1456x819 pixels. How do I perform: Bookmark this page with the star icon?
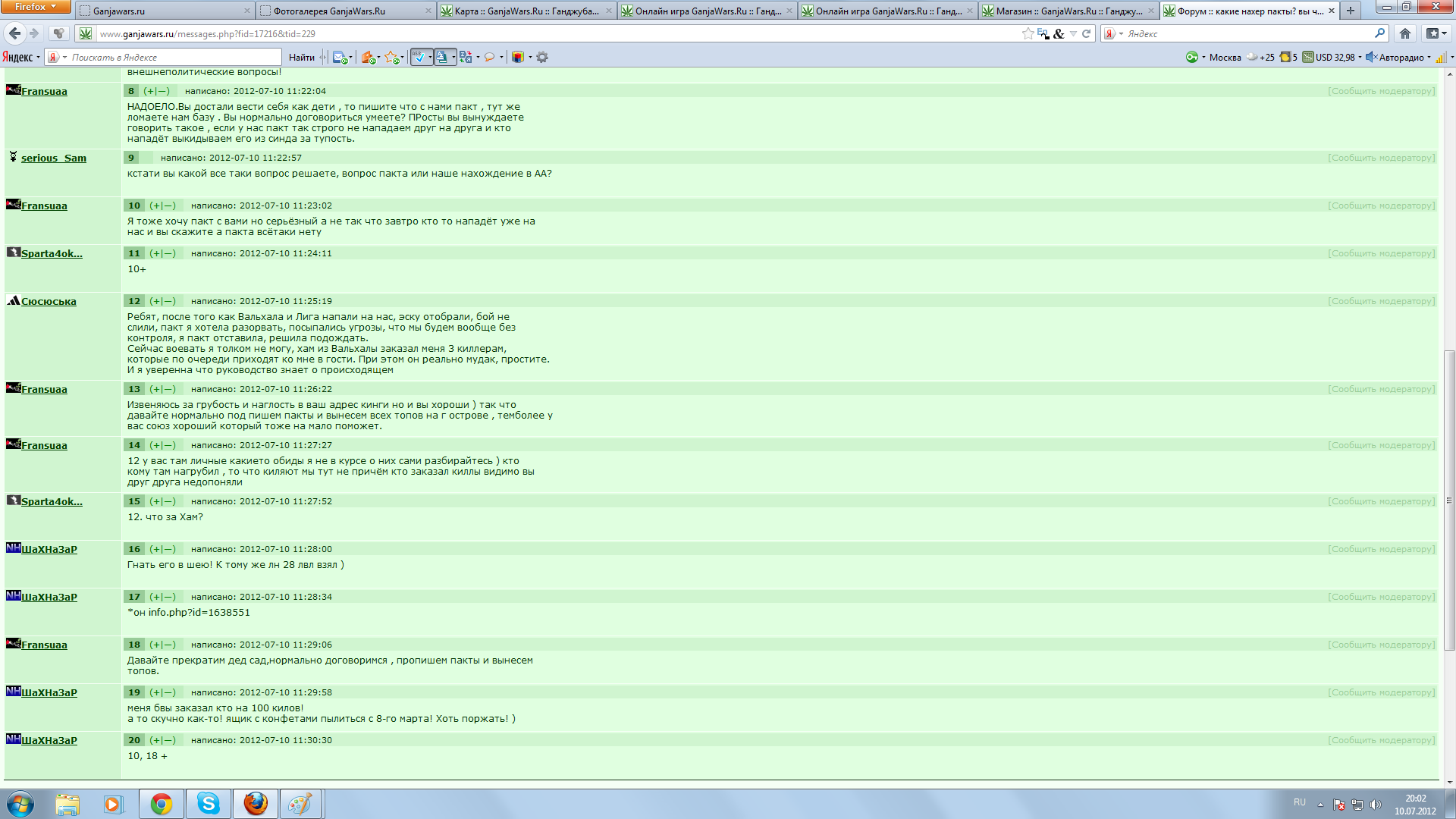click(x=1028, y=33)
